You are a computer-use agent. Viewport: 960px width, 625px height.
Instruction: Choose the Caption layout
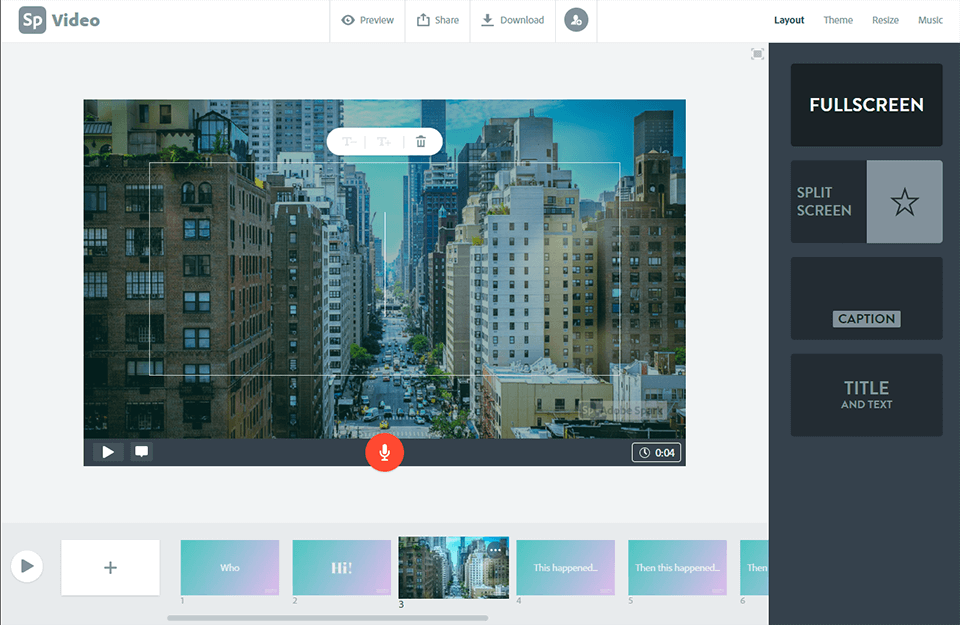(x=866, y=298)
